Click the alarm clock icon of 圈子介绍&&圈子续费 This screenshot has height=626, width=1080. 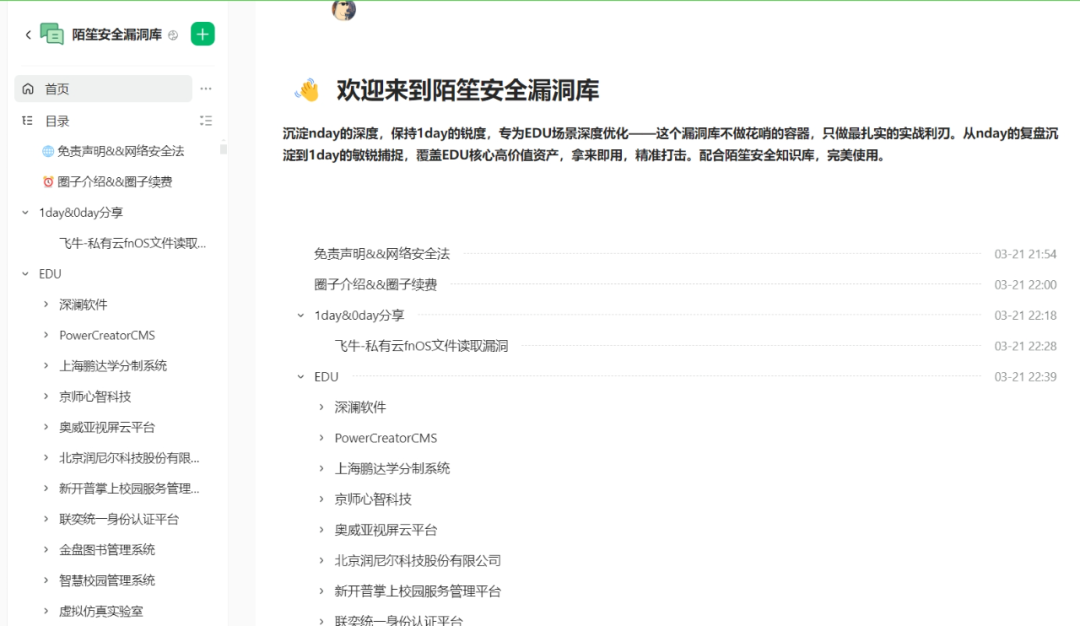point(48,182)
